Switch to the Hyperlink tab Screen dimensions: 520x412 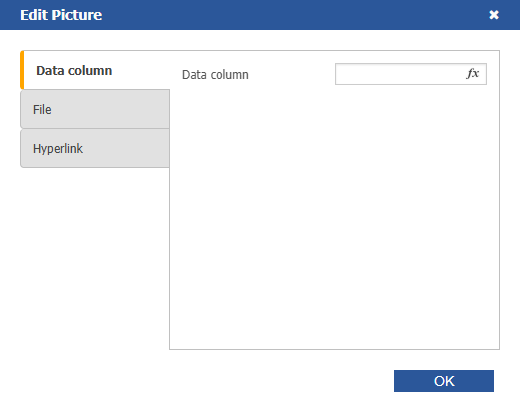pyautogui.click(x=95, y=148)
